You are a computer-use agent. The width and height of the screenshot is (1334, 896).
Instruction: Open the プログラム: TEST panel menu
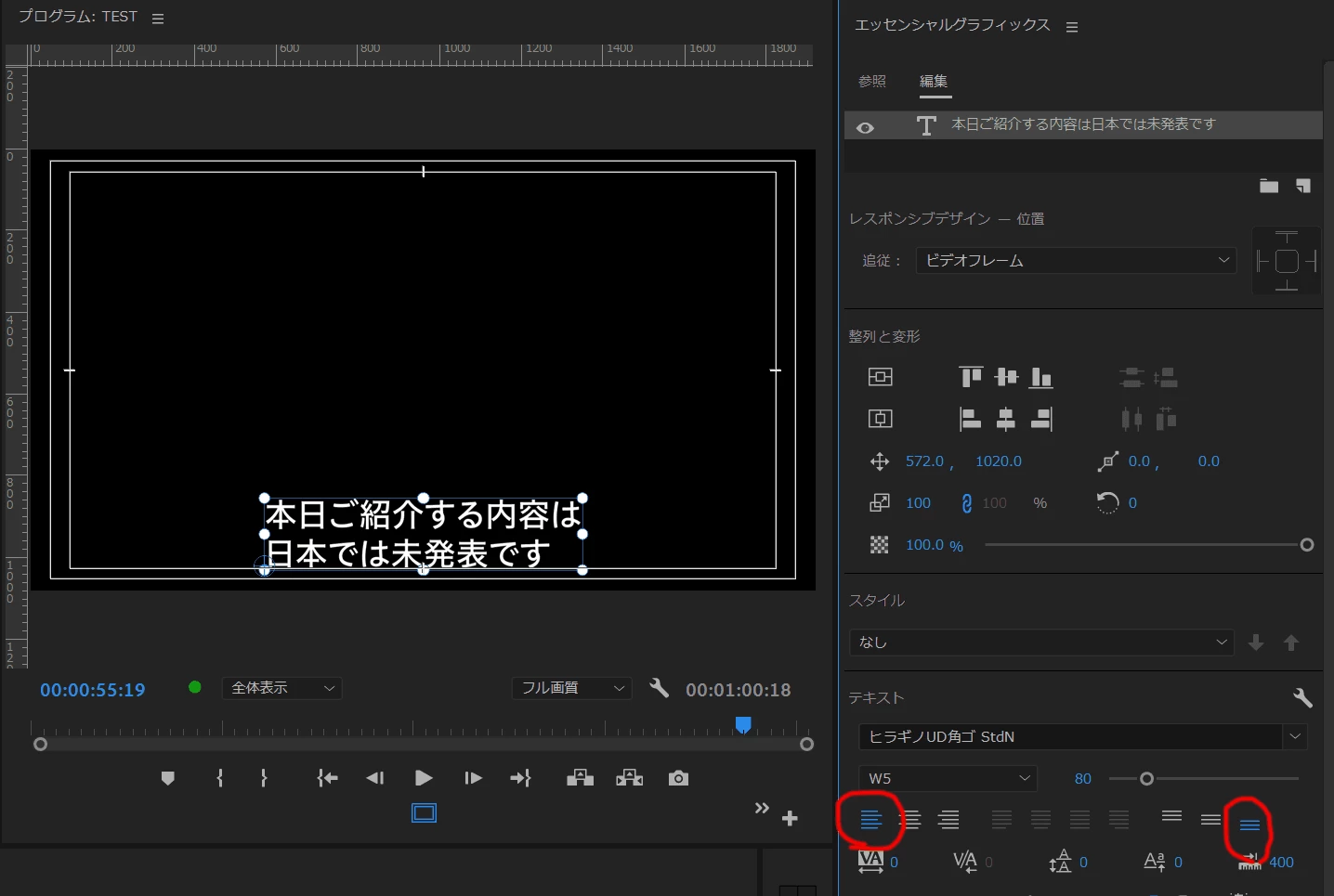point(158,19)
